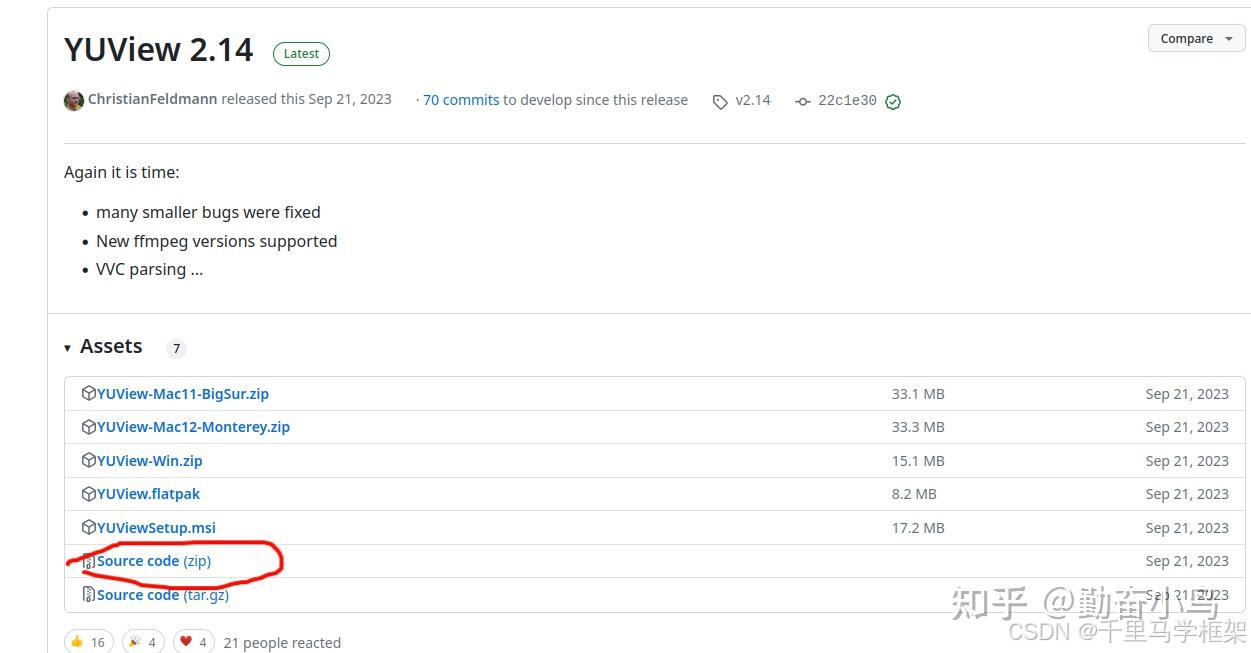Toggle the heart reaction
Viewport: 1251px width, 653px height.
tap(194, 642)
